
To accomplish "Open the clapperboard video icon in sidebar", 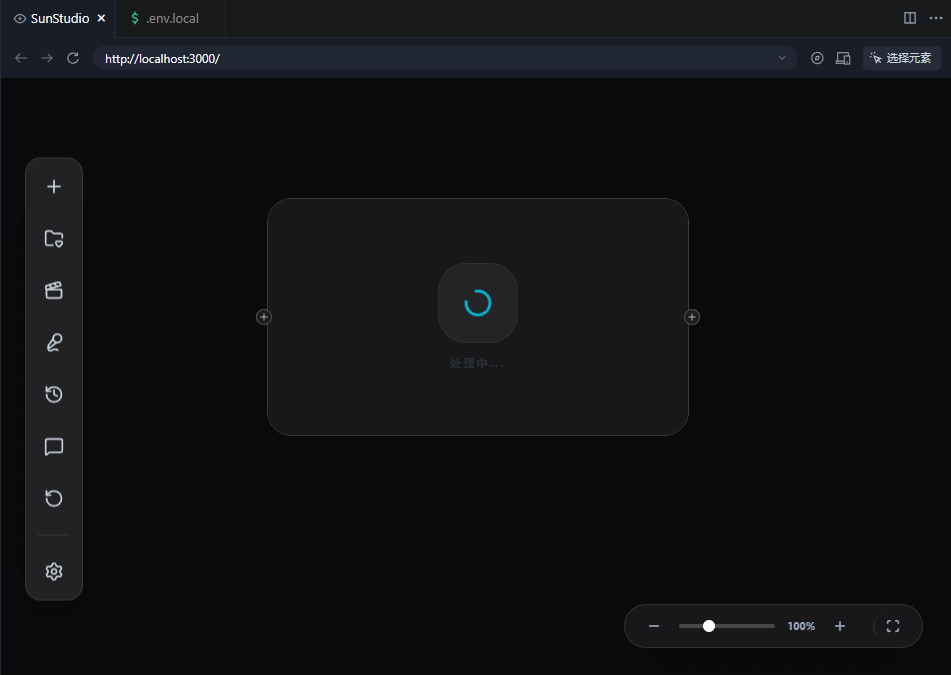I will pyautogui.click(x=54, y=291).
